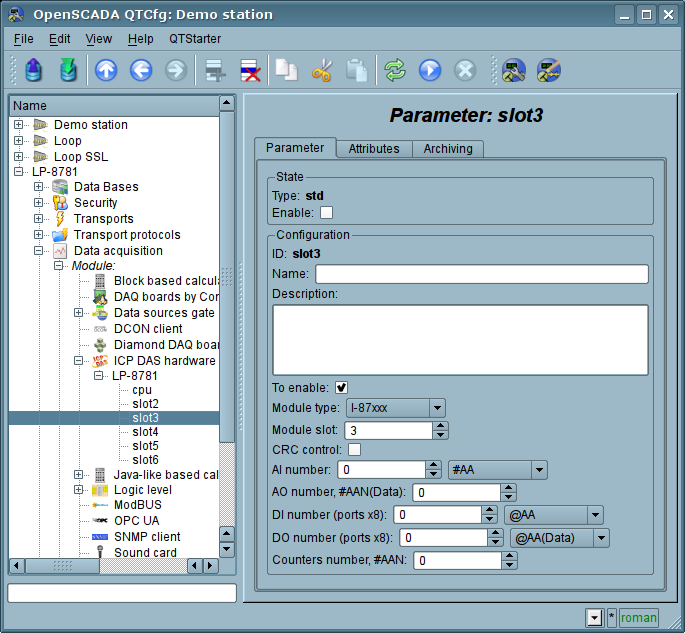The image size is (685, 633).
Task: Click the Name input field
Action: [481, 274]
